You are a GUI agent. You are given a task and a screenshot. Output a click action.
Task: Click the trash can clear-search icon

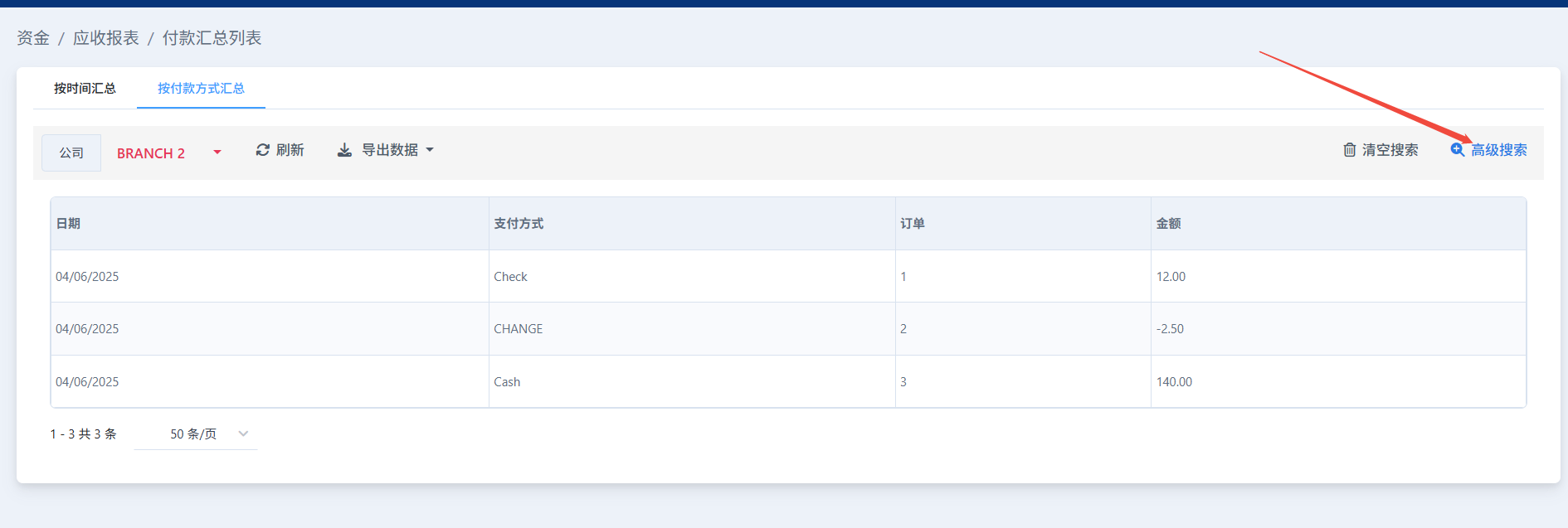1350,150
